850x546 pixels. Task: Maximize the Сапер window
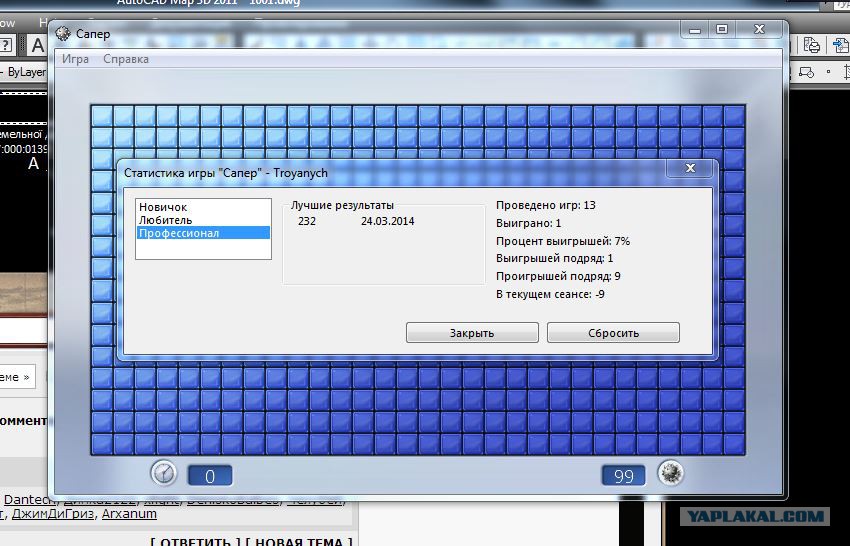[722, 30]
